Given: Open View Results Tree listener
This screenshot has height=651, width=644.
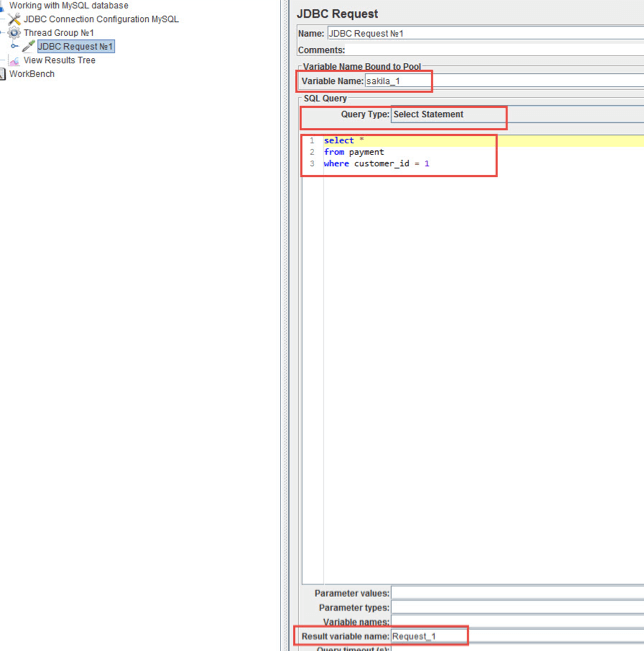Looking at the screenshot, I should [59, 60].
